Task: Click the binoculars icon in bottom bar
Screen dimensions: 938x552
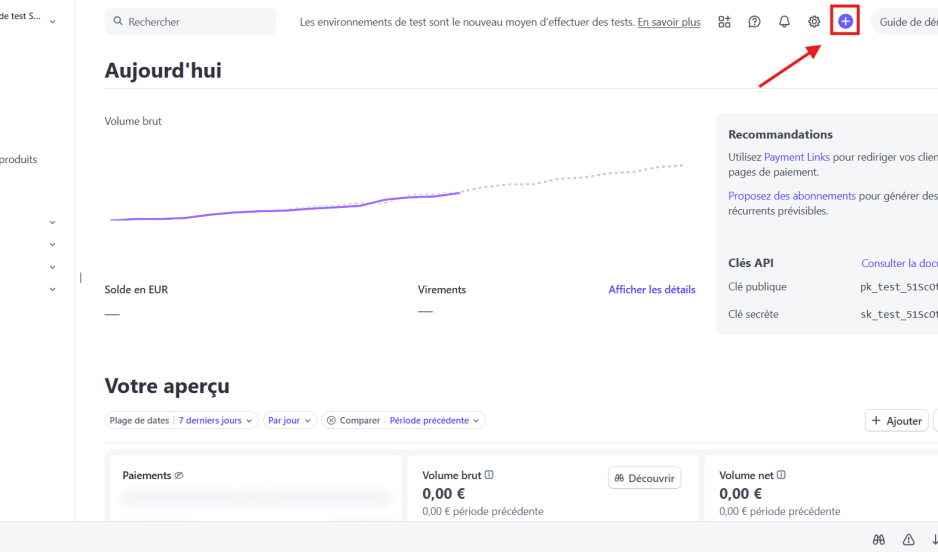Action: point(878,539)
